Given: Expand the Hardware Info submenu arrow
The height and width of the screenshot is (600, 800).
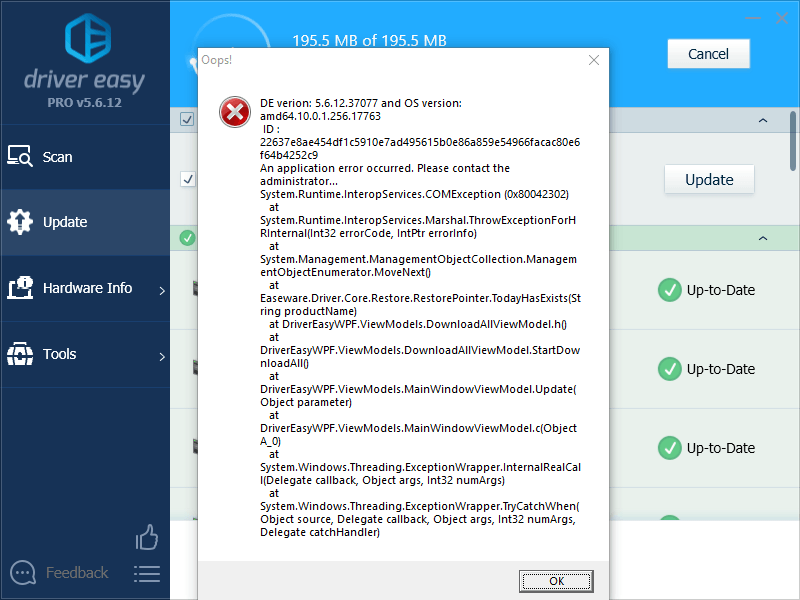Looking at the screenshot, I should [x=162, y=291].
